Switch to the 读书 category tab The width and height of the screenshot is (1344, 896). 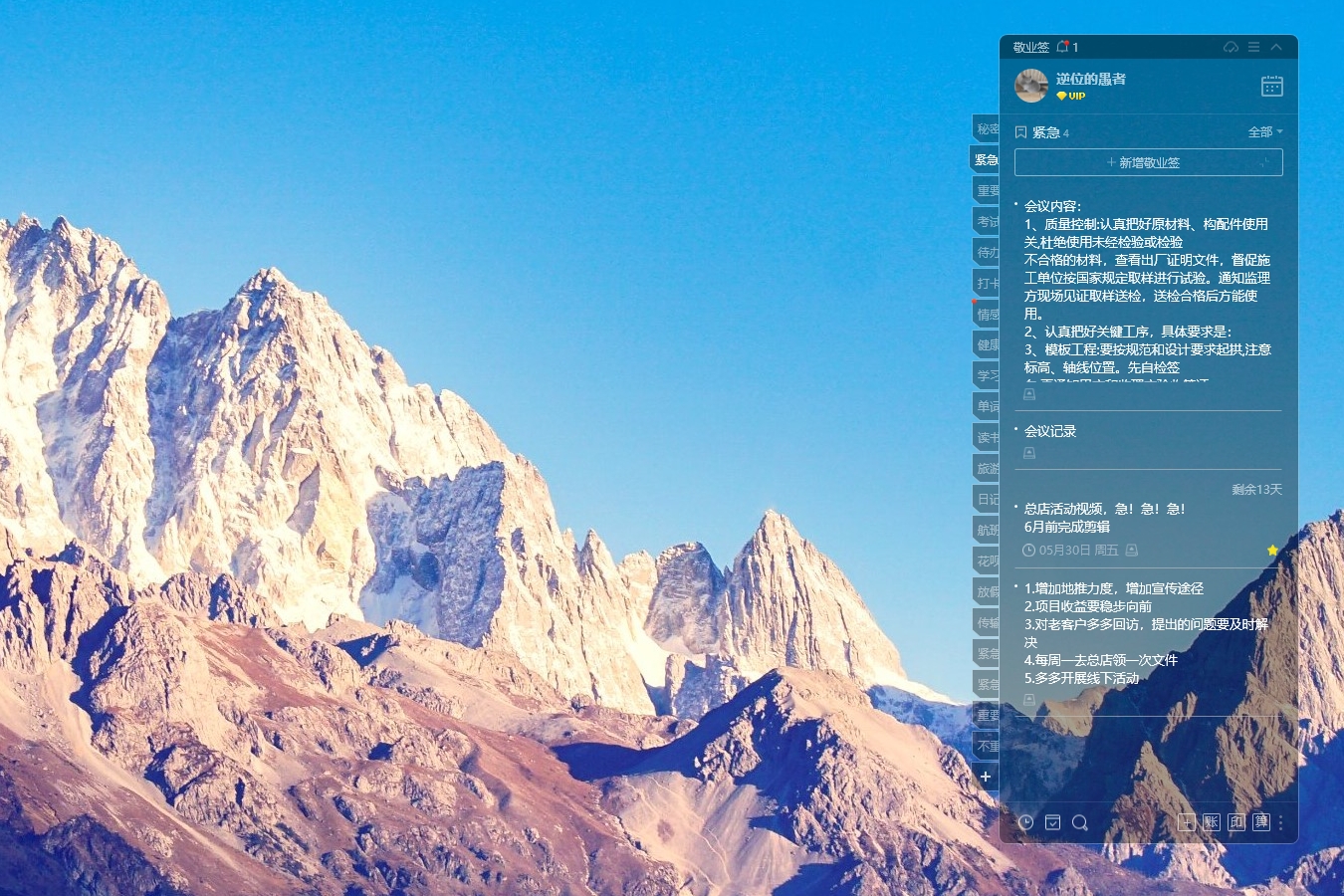986,437
